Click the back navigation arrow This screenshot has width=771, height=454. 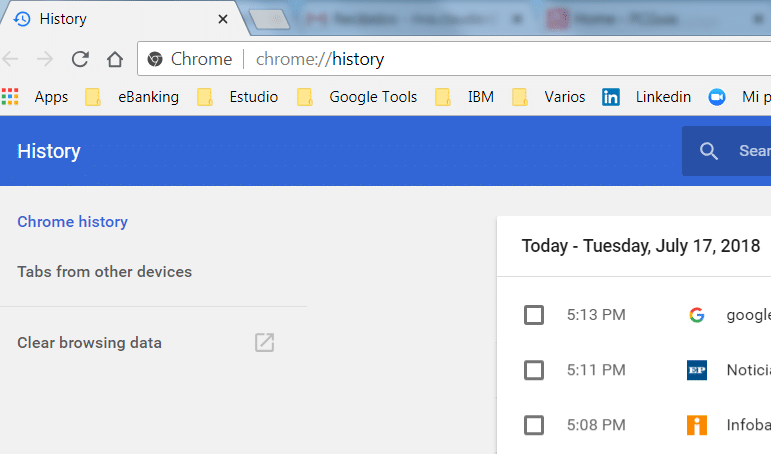11,59
